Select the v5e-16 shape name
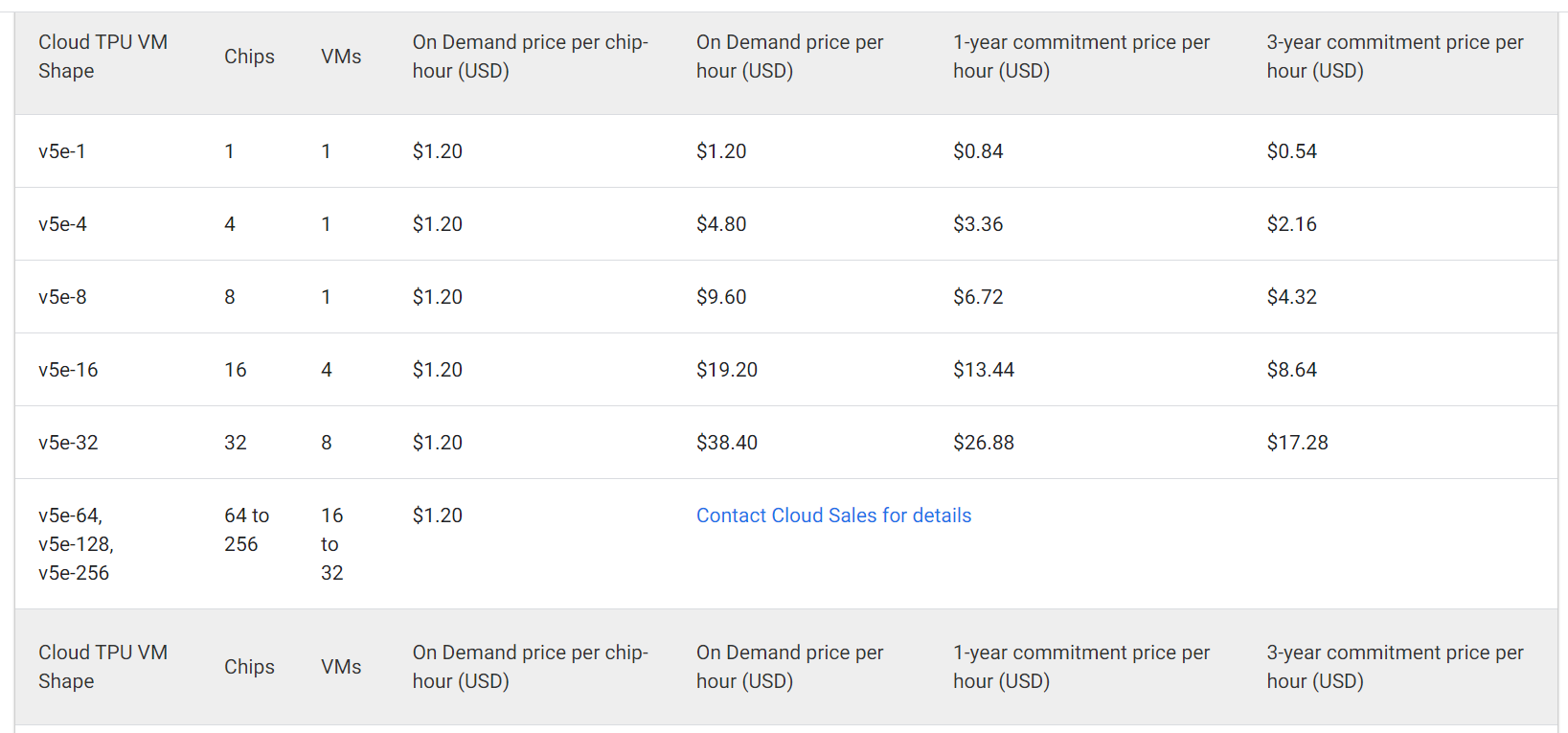Viewport: 1568px width, 733px height. click(68, 370)
